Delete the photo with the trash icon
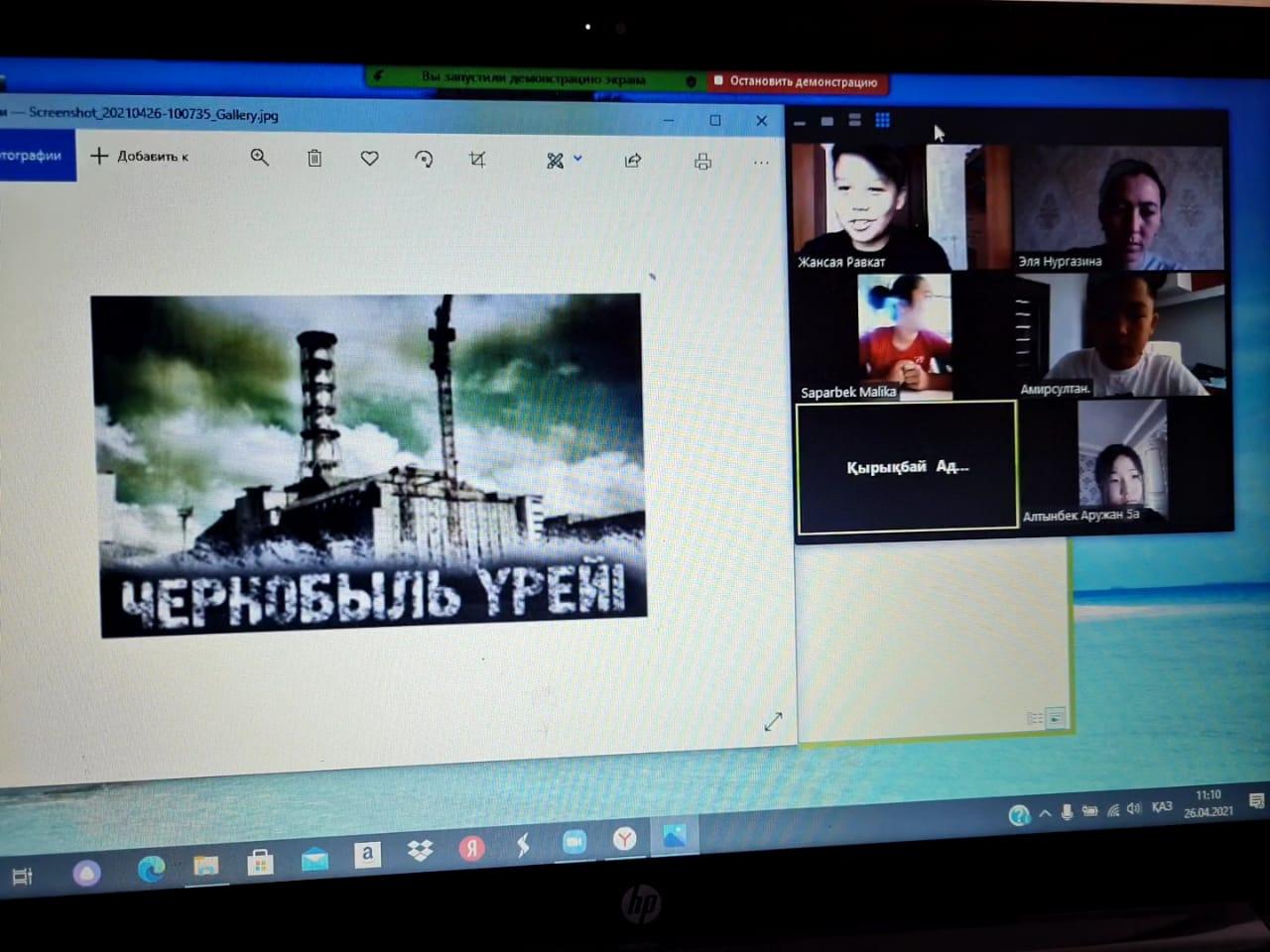 (315, 158)
